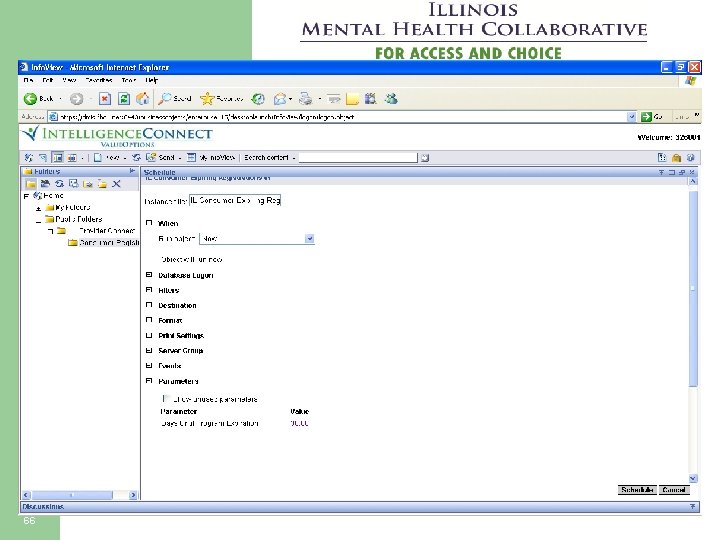Open the Edit menu
This screenshot has width=720, height=540.
[47, 80]
